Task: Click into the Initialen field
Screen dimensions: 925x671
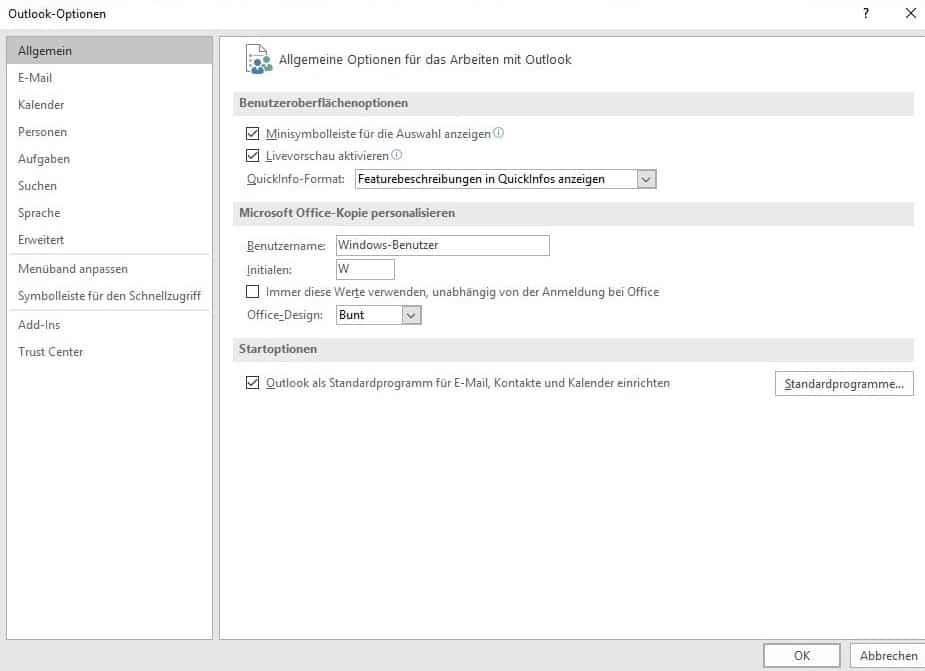Action: click(x=365, y=270)
